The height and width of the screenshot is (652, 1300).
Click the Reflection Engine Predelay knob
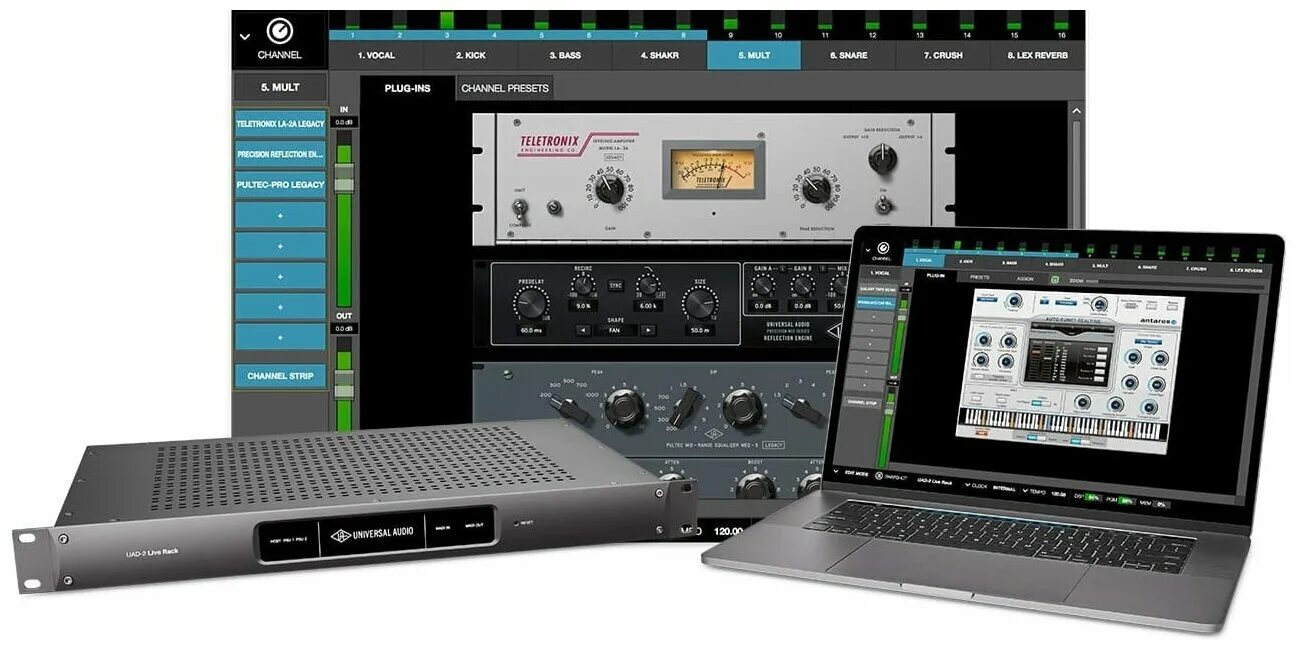(x=531, y=302)
